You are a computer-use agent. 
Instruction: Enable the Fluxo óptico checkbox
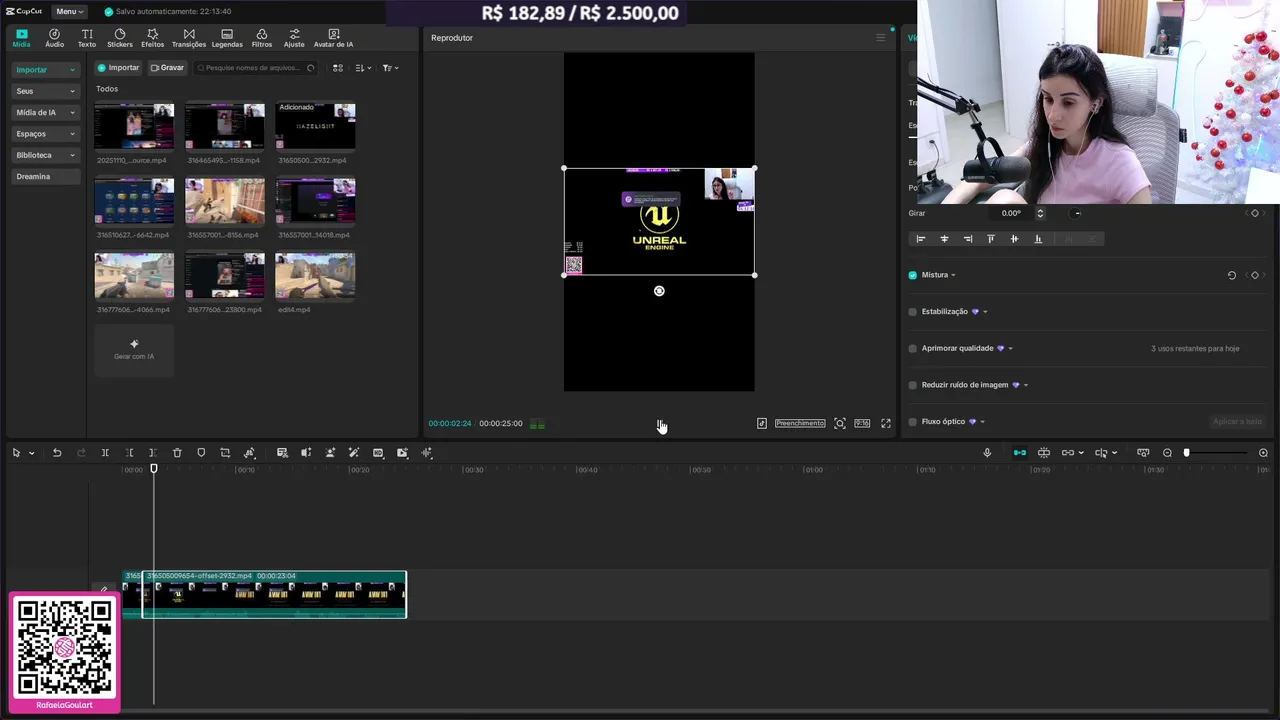point(912,422)
